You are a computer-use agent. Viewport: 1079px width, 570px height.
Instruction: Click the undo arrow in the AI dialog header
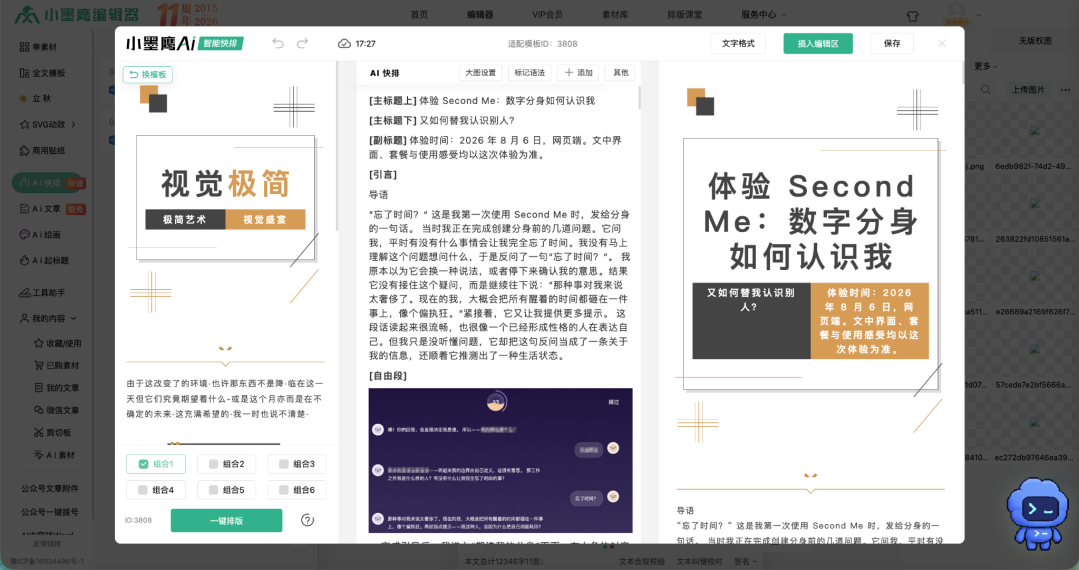click(278, 43)
